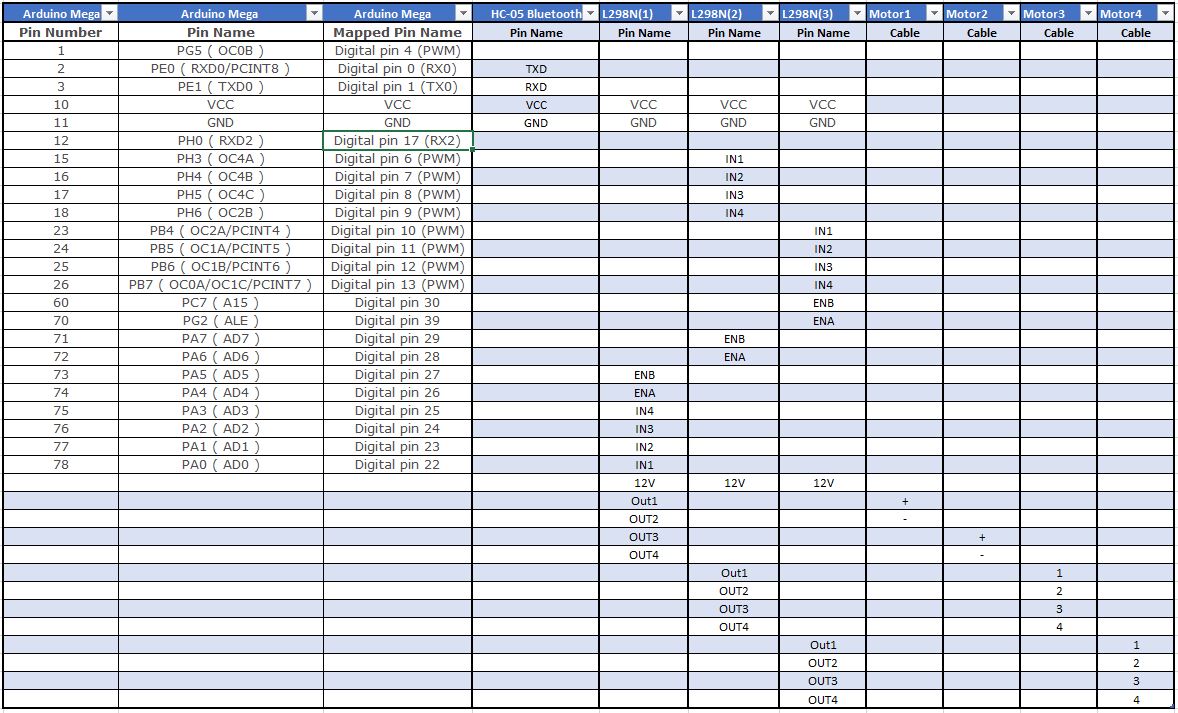
Task: Select the 'TXD' cell in HC-05 column
Action: tap(536, 68)
